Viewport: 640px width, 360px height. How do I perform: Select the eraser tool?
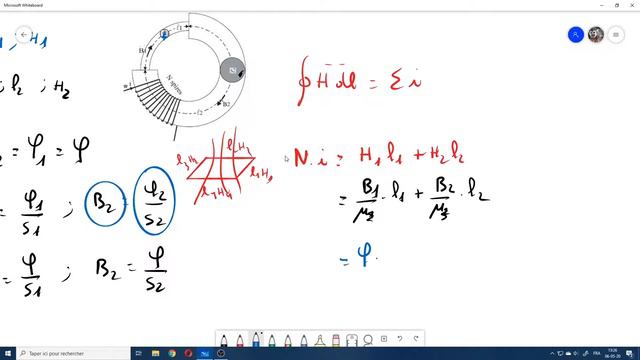336,340
